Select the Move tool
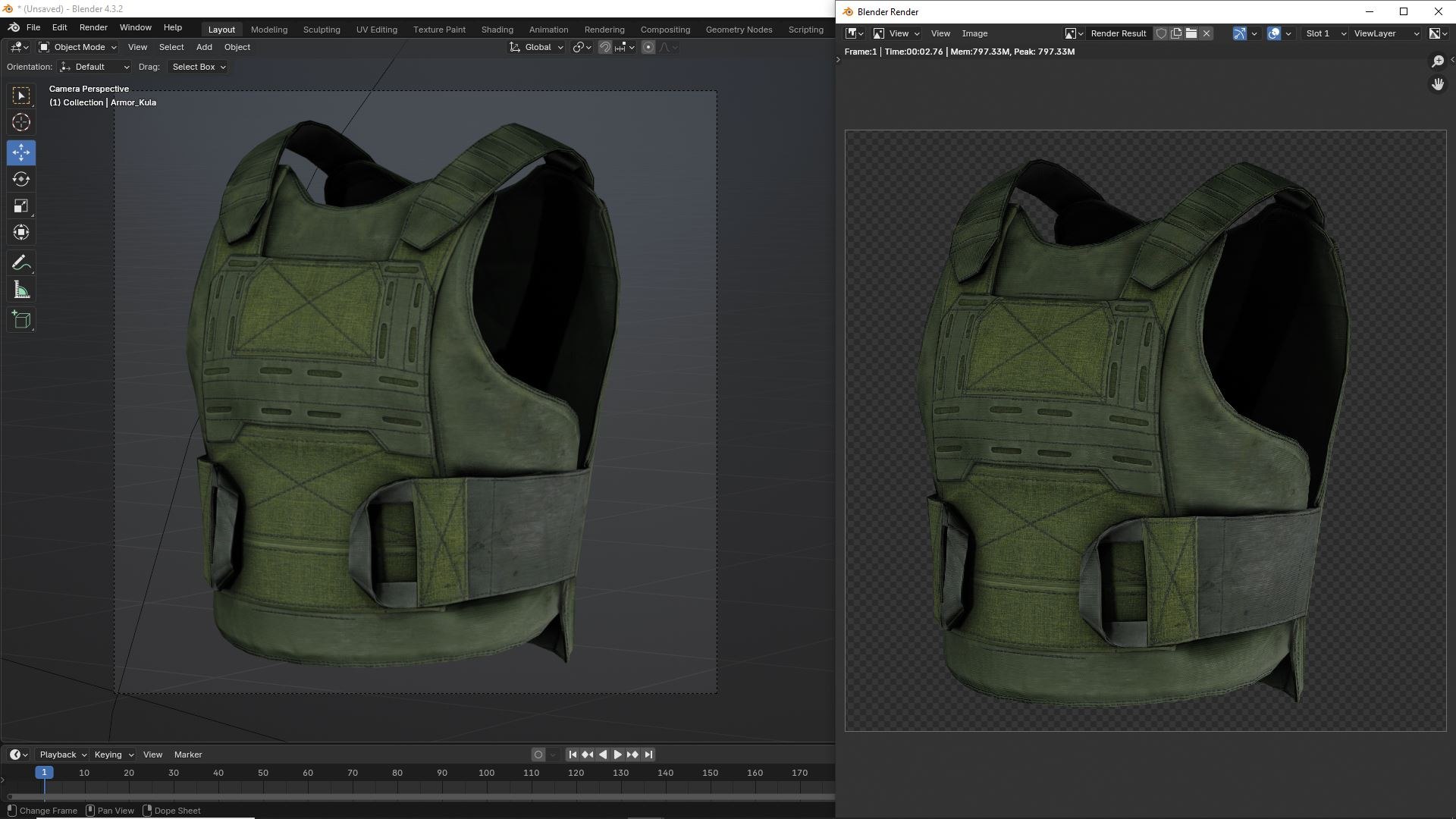The height and width of the screenshot is (819, 1456). pyautogui.click(x=21, y=152)
